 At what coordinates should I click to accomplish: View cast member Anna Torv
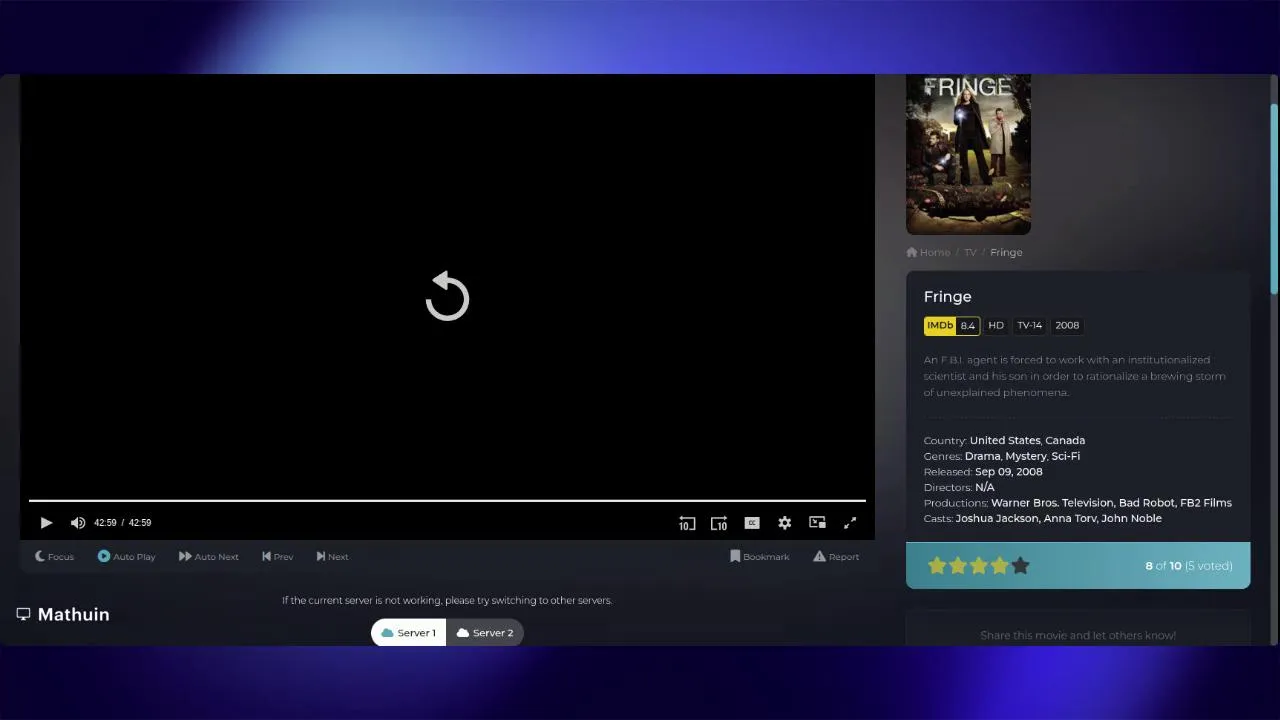(x=1069, y=519)
